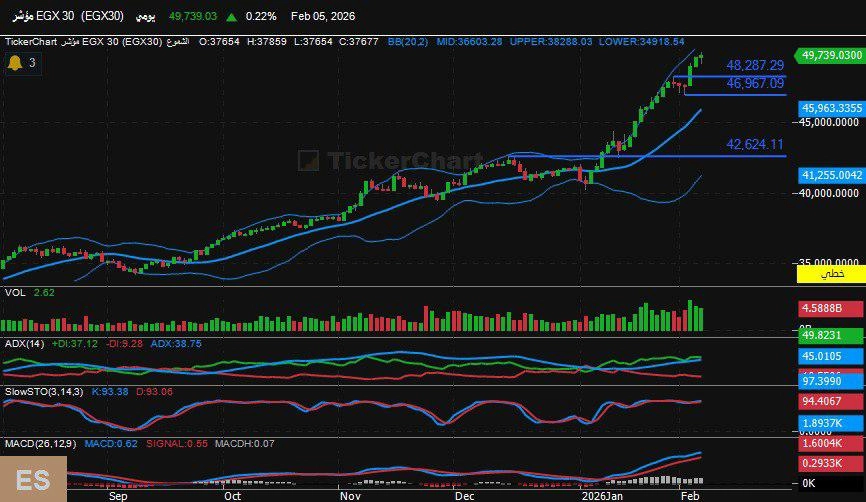Select the green 49,739.0300 price tag

829,55
